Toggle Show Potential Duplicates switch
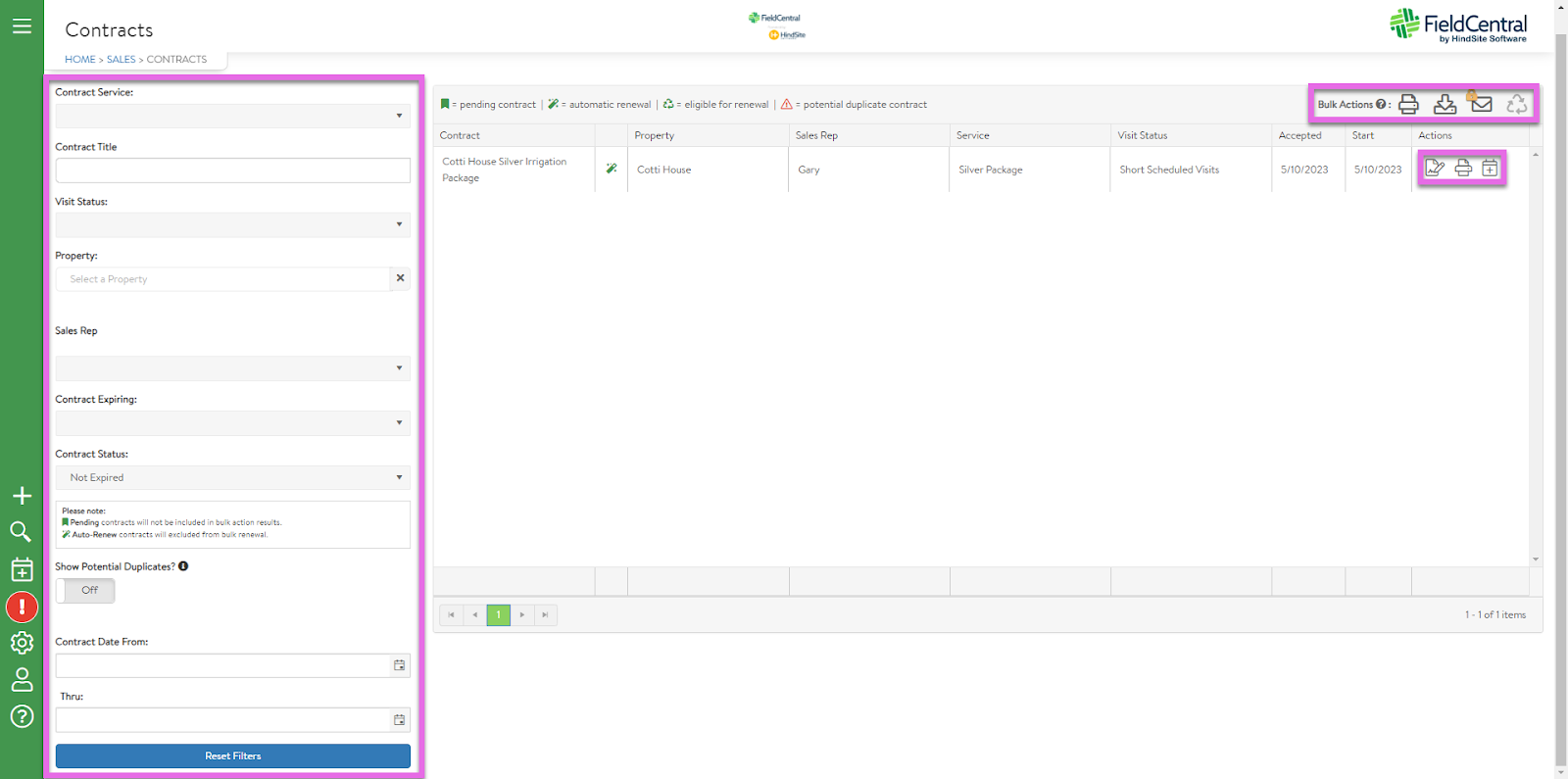The width and height of the screenshot is (1568, 779). click(x=85, y=590)
